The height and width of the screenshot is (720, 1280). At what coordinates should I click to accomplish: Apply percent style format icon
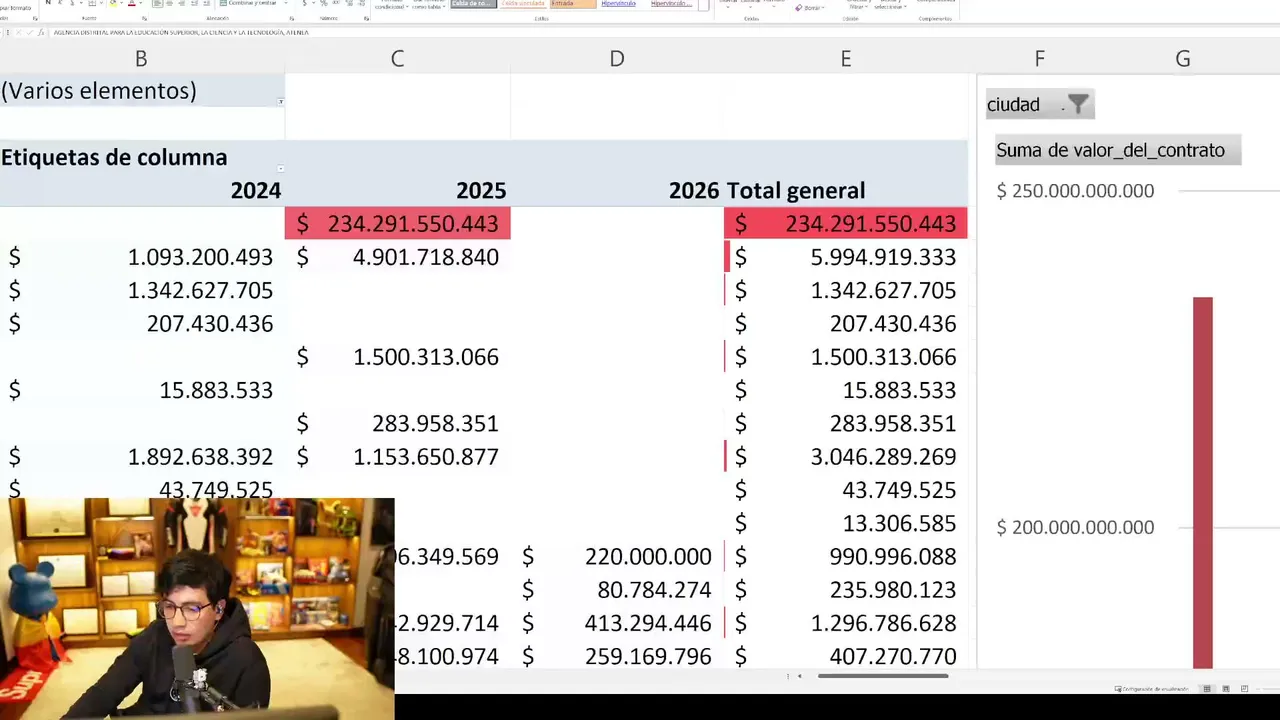(x=323, y=3)
